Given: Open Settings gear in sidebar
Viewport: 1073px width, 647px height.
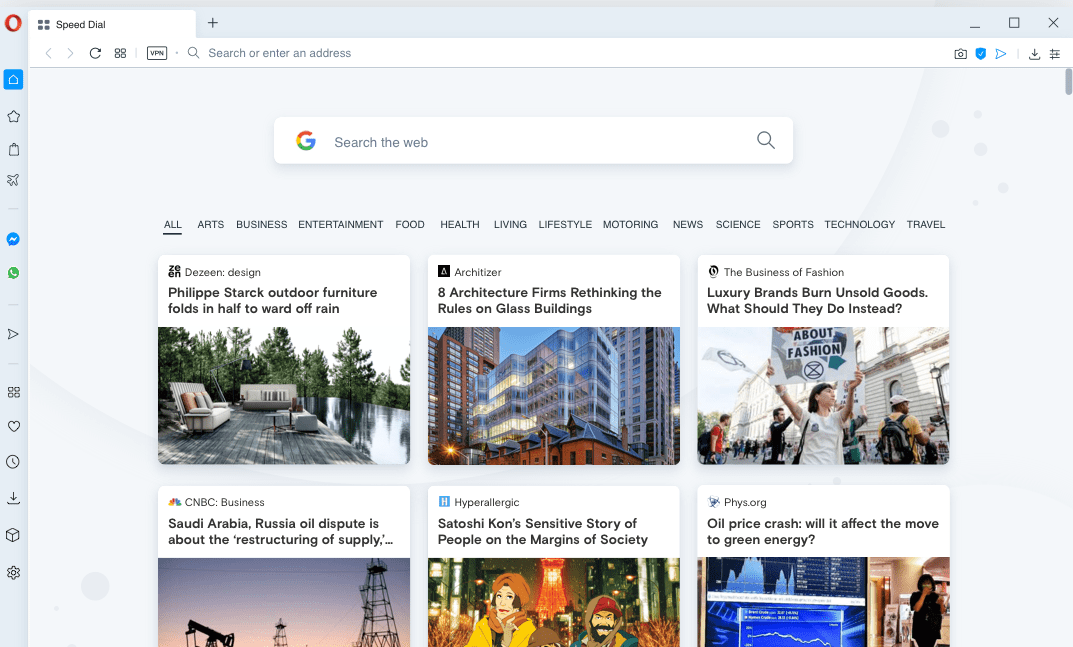Looking at the screenshot, I should 13,573.
